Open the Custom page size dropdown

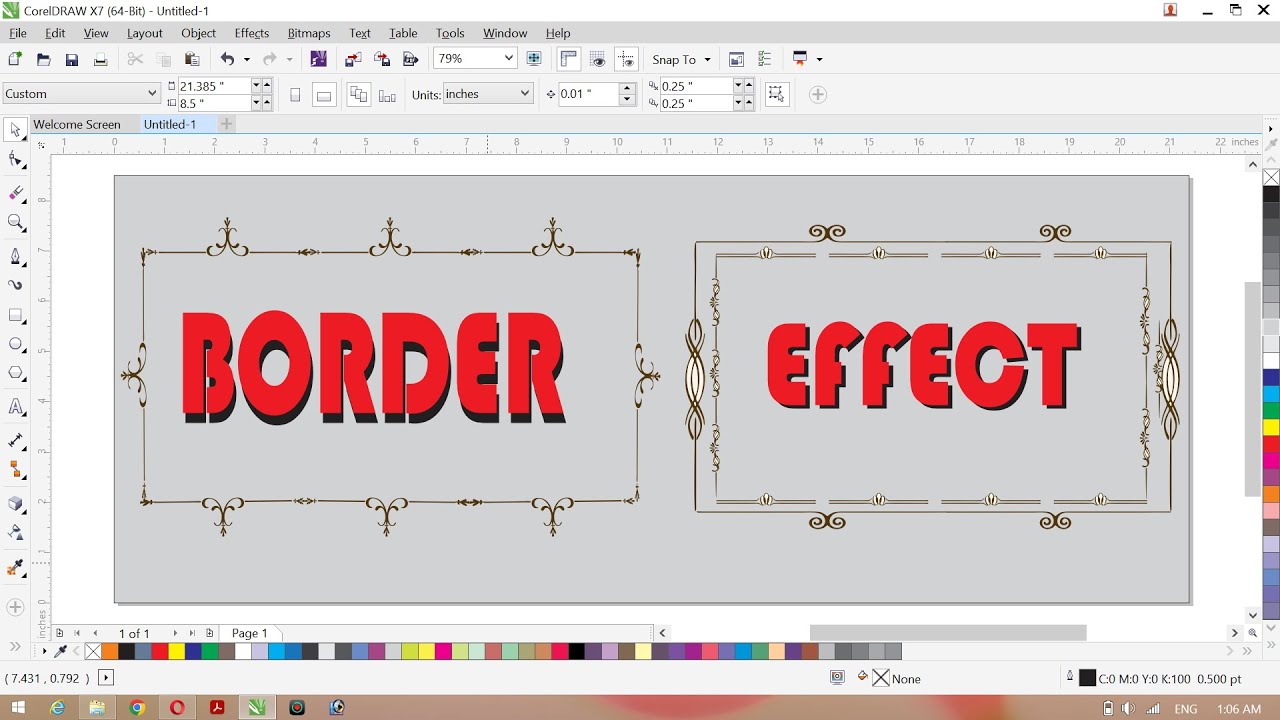[152, 94]
